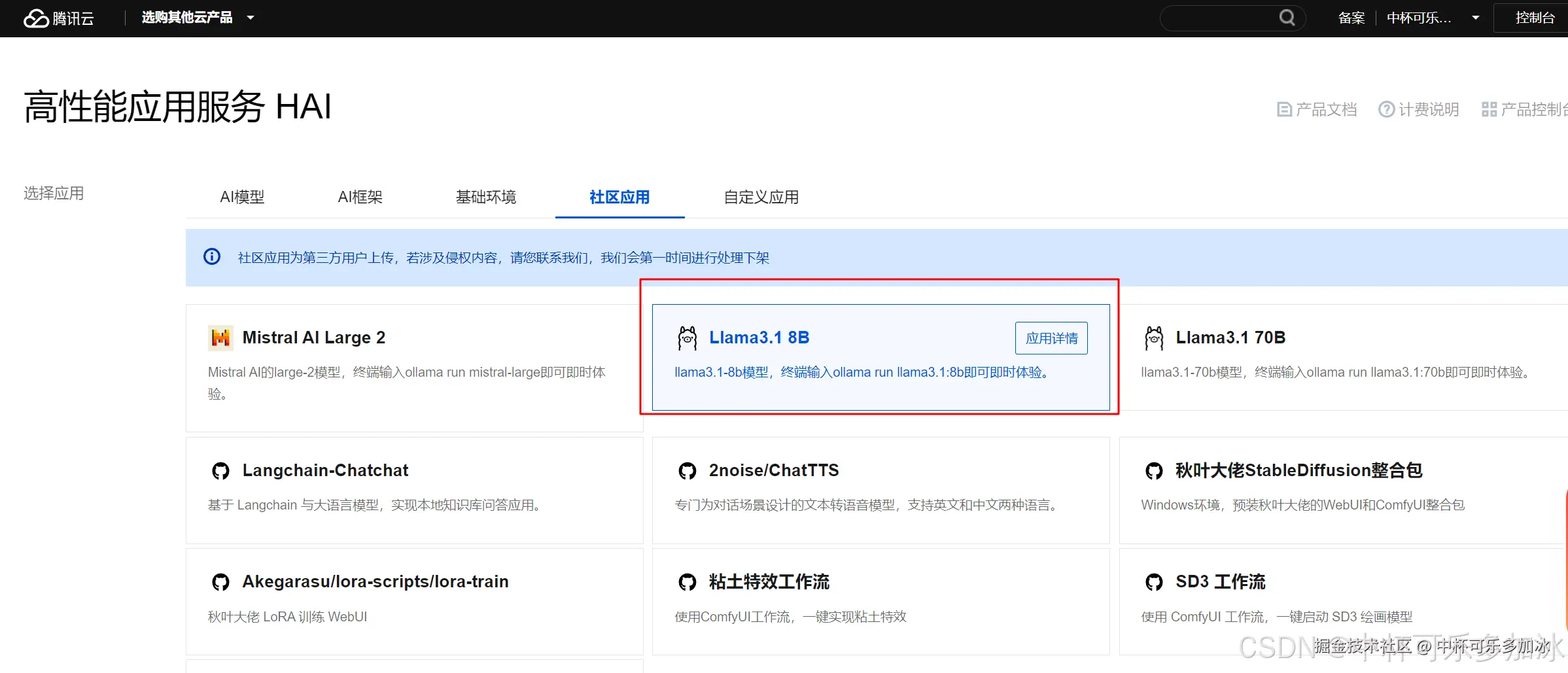Select the 社区应用 tab
Image resolution: width=1568 pixels, height=673 pixels.
619,197
